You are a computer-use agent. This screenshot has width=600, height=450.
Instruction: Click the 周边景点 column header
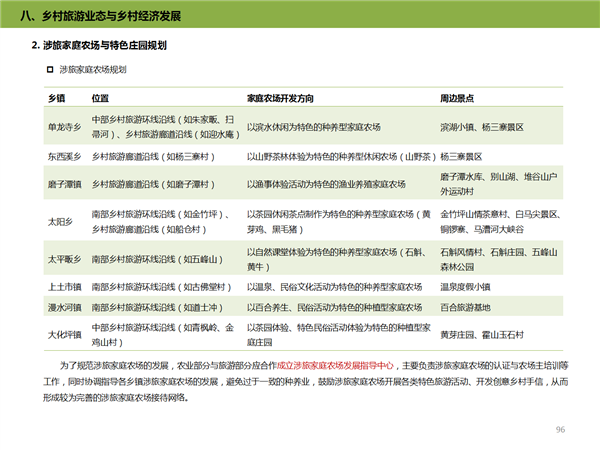(458, 99)
